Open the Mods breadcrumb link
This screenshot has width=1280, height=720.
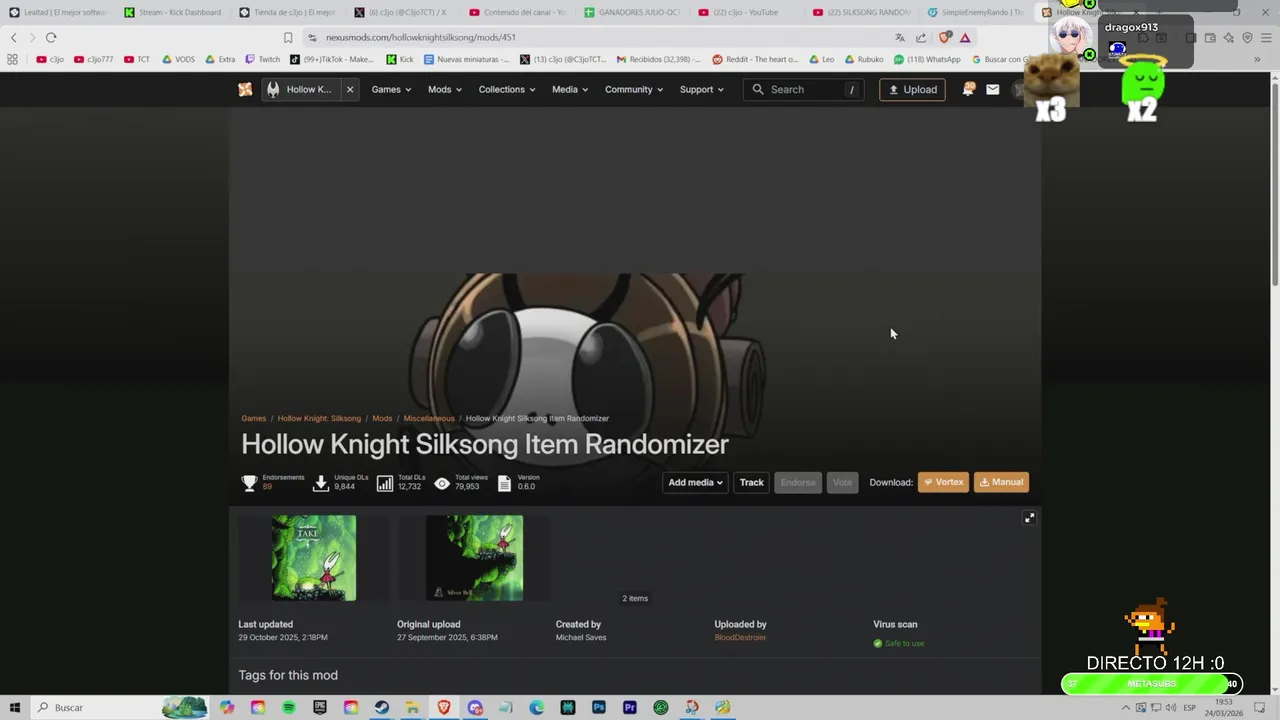coord(382,418)
